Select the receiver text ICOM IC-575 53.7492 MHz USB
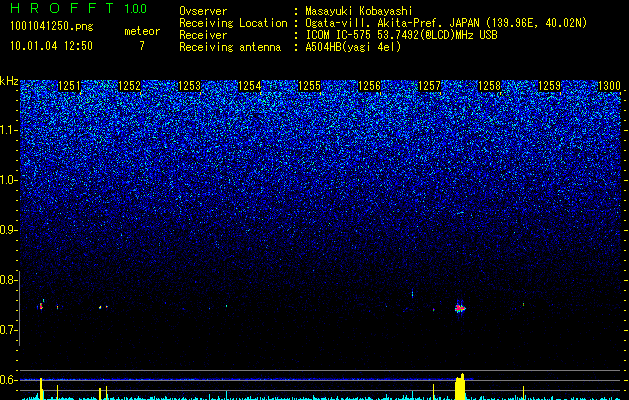The height and width of the screenshot is (400, 629). coord(401,35)
